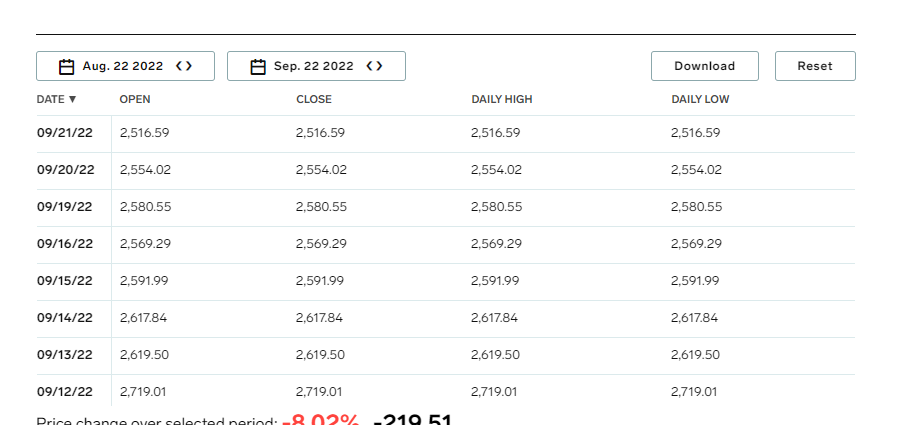The width and height of the screenshot is (922, 425).
Task: Click the 2,554.02 close value for 09/20/22
Action: click(321, 170)
